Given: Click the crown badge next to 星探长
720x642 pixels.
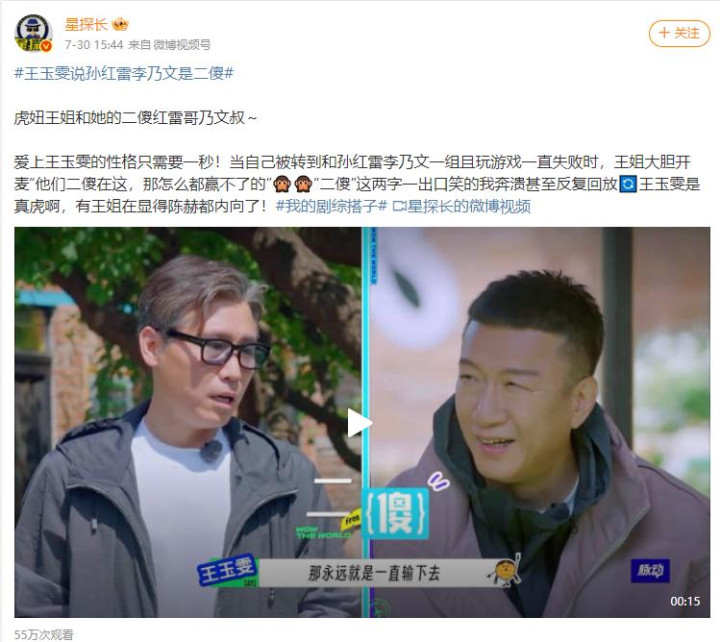Looking at the screenshot, I should (x=120, y=24).
